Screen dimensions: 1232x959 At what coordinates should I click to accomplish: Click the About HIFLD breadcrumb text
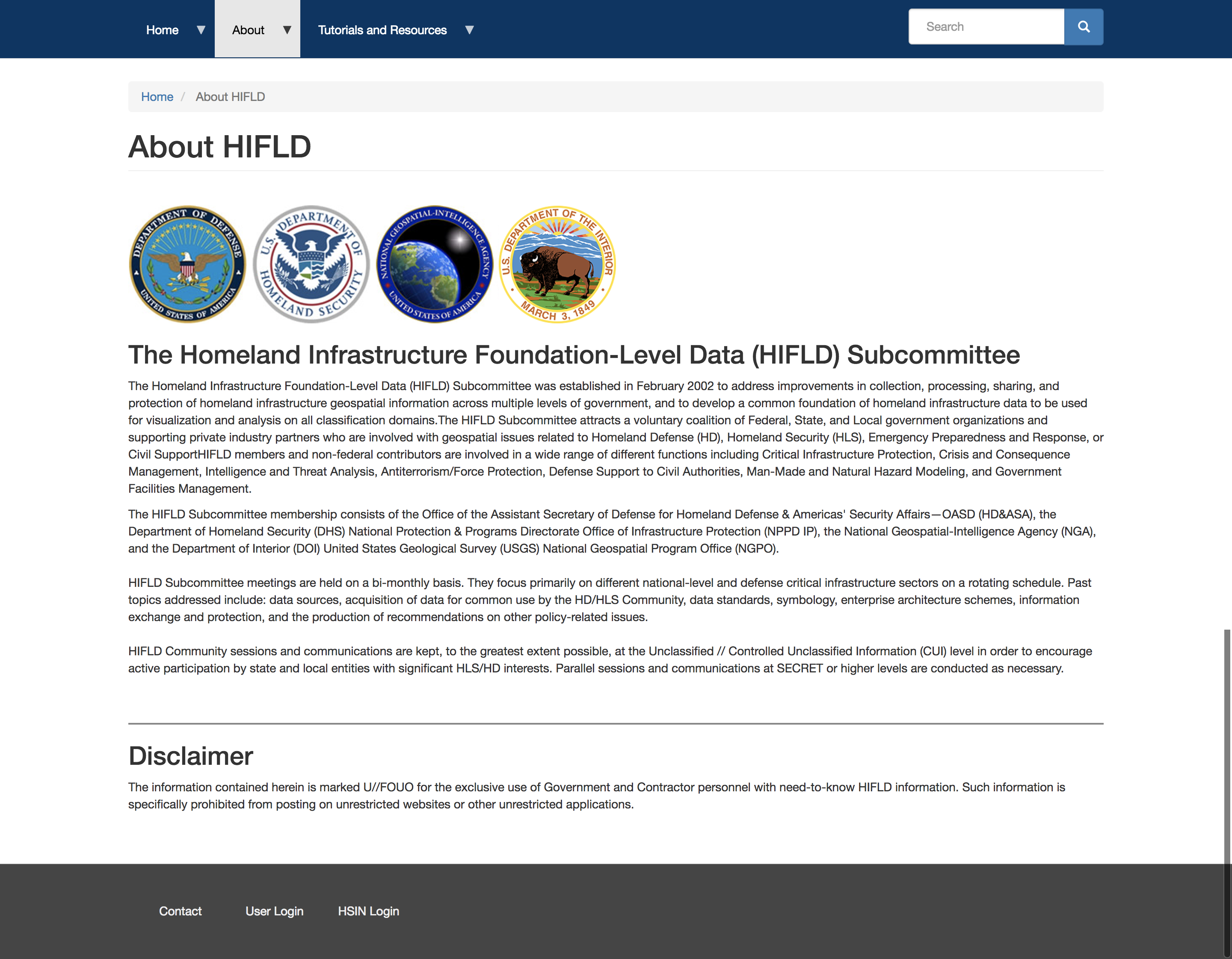tap(230, 97)
